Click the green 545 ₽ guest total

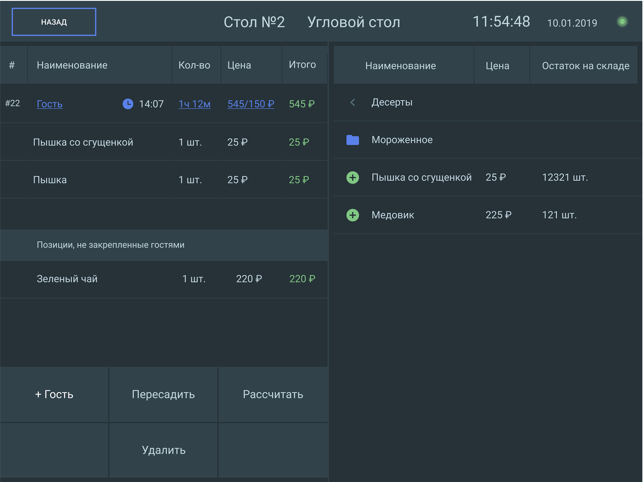(302, 104)
